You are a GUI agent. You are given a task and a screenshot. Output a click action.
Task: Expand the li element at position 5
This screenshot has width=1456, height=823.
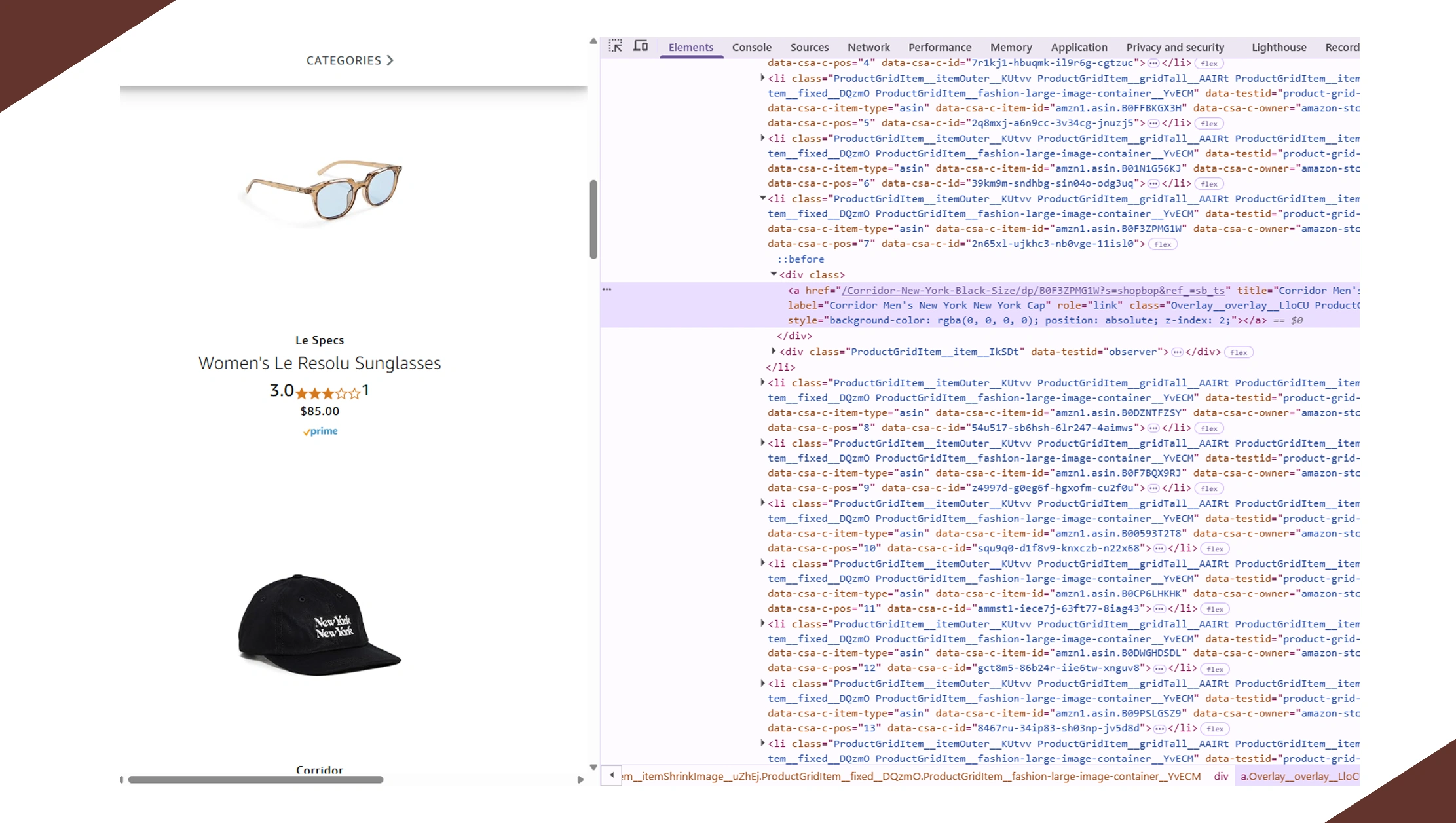click(x=762, y=78)
